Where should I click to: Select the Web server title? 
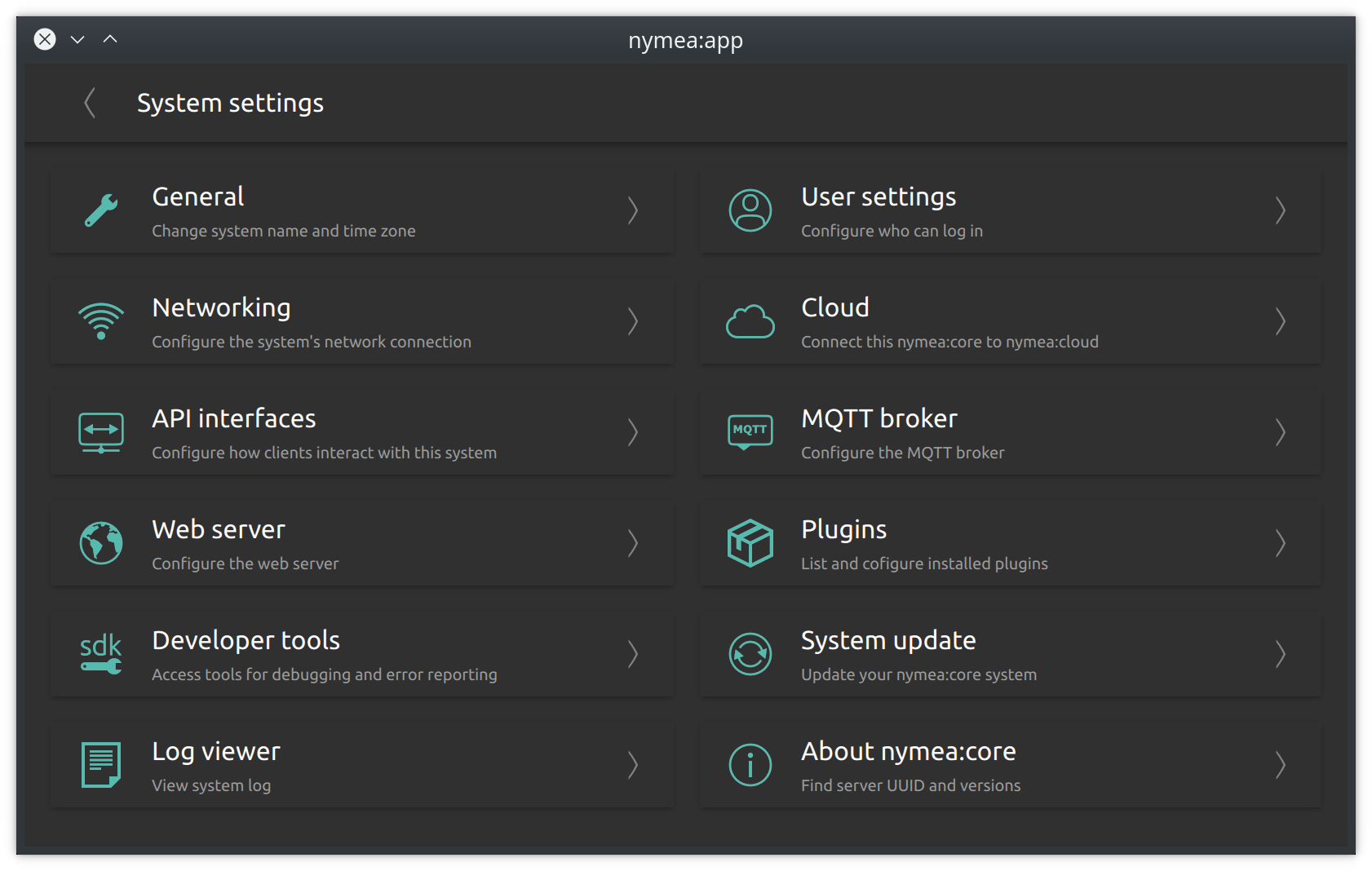[219, 529]
